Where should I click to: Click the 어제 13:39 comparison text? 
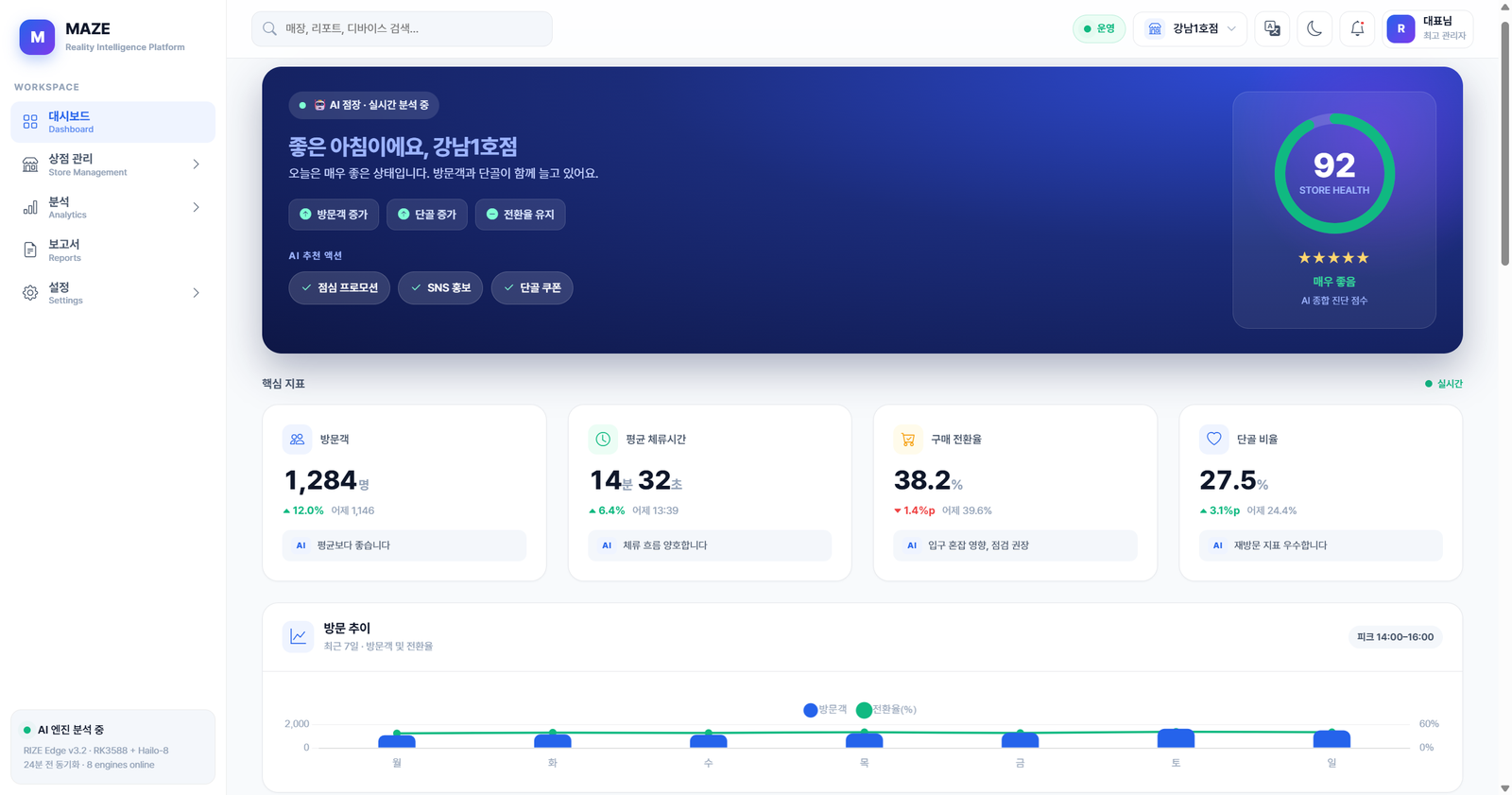655,510
